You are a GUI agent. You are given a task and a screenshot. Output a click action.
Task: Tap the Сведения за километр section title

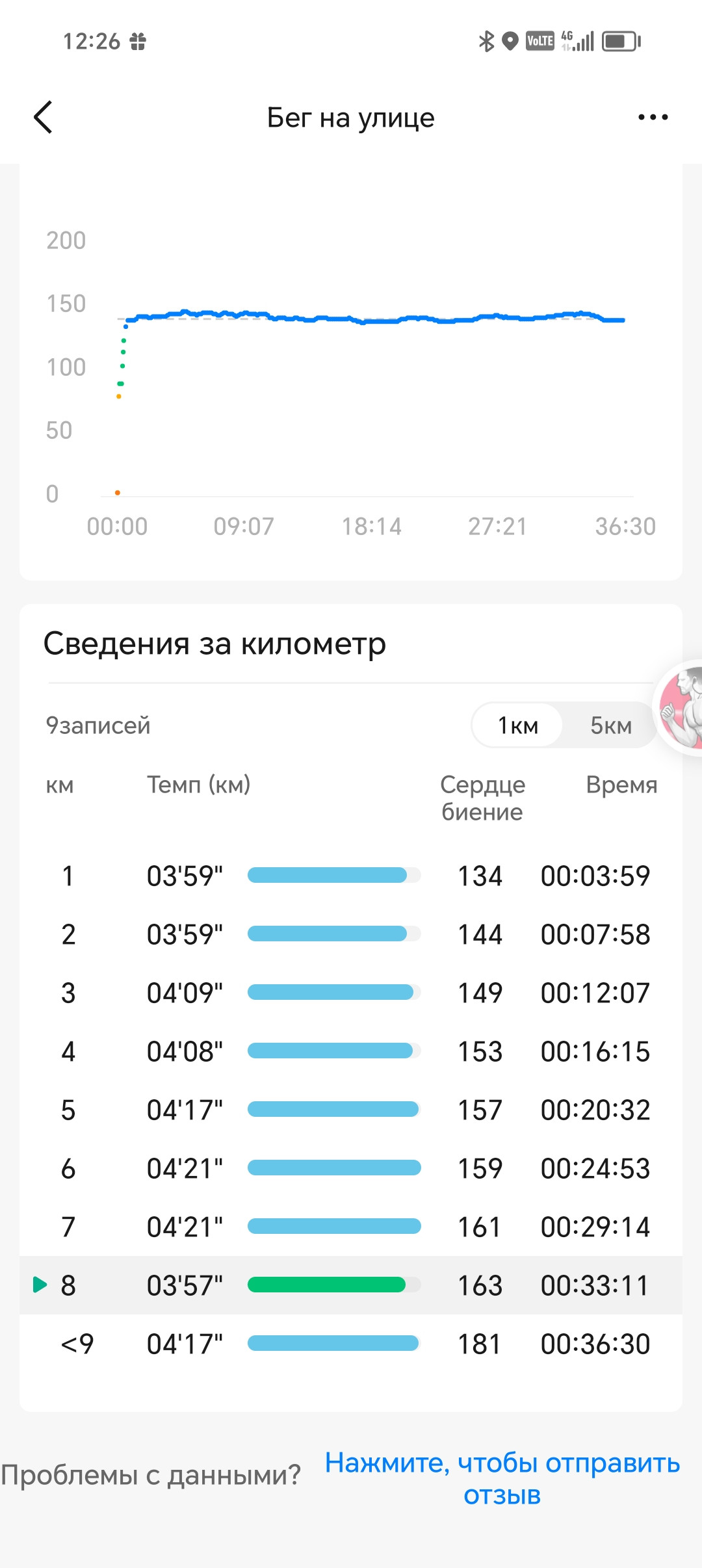tap(214, 644)
